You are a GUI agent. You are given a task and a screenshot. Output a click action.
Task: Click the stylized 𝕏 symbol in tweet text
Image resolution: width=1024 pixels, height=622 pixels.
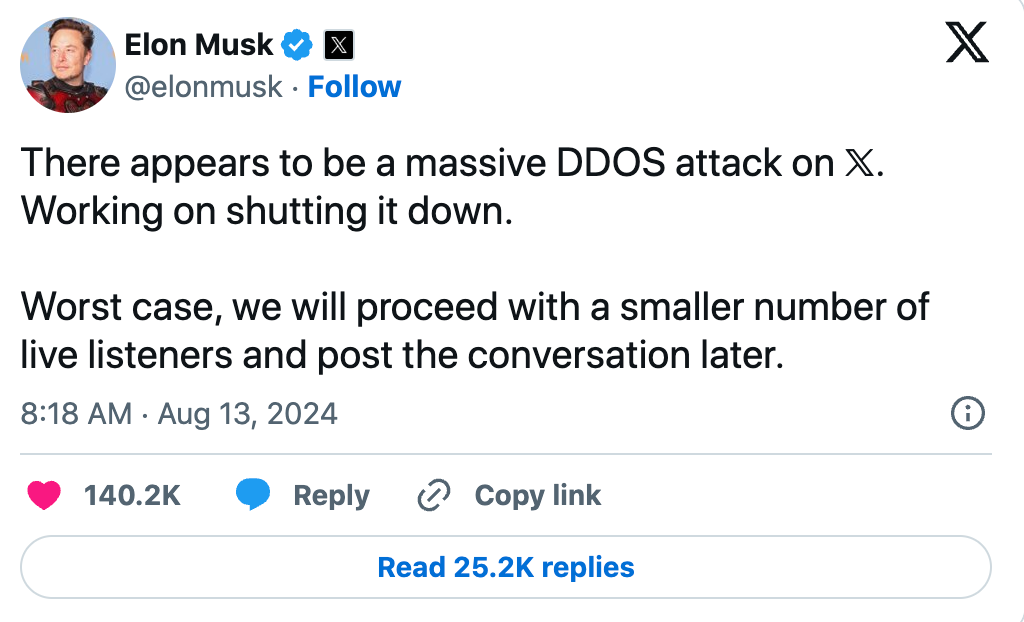tap(858, 163)
